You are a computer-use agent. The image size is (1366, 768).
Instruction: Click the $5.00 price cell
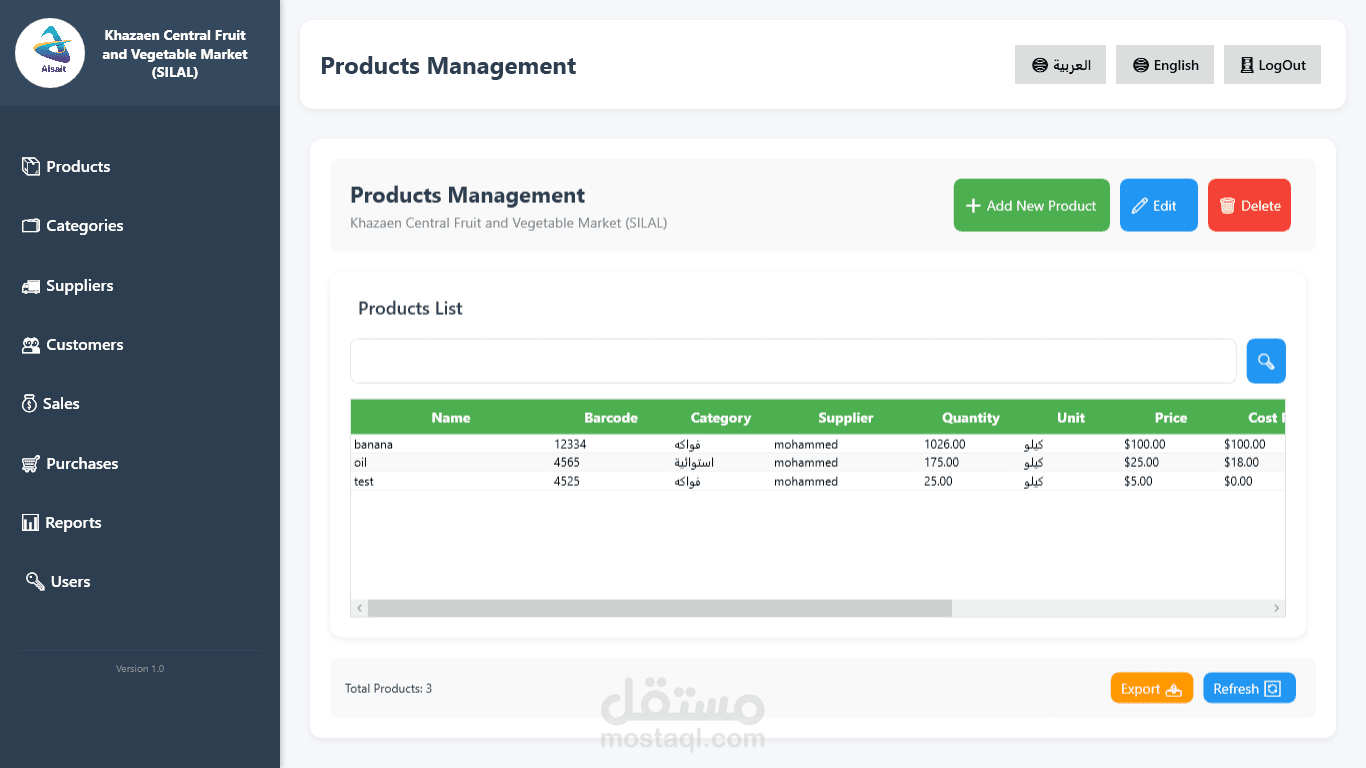pyautogui.click(x=1138, y=481)
